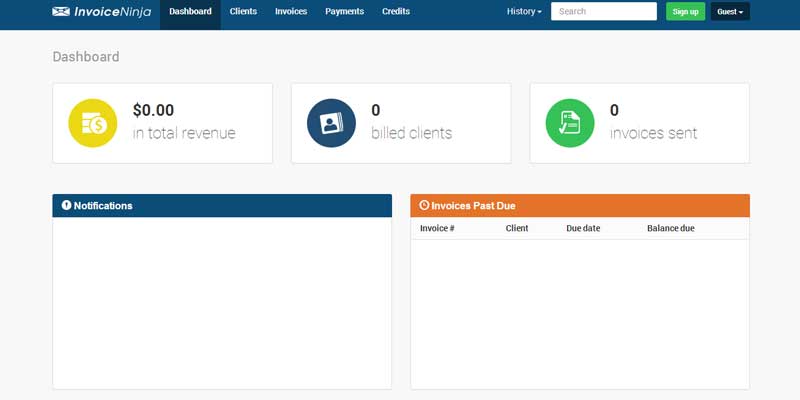Screen dimensions: 800x400
Task: Click the Invoice # column header
Action: tap(437, 228)
